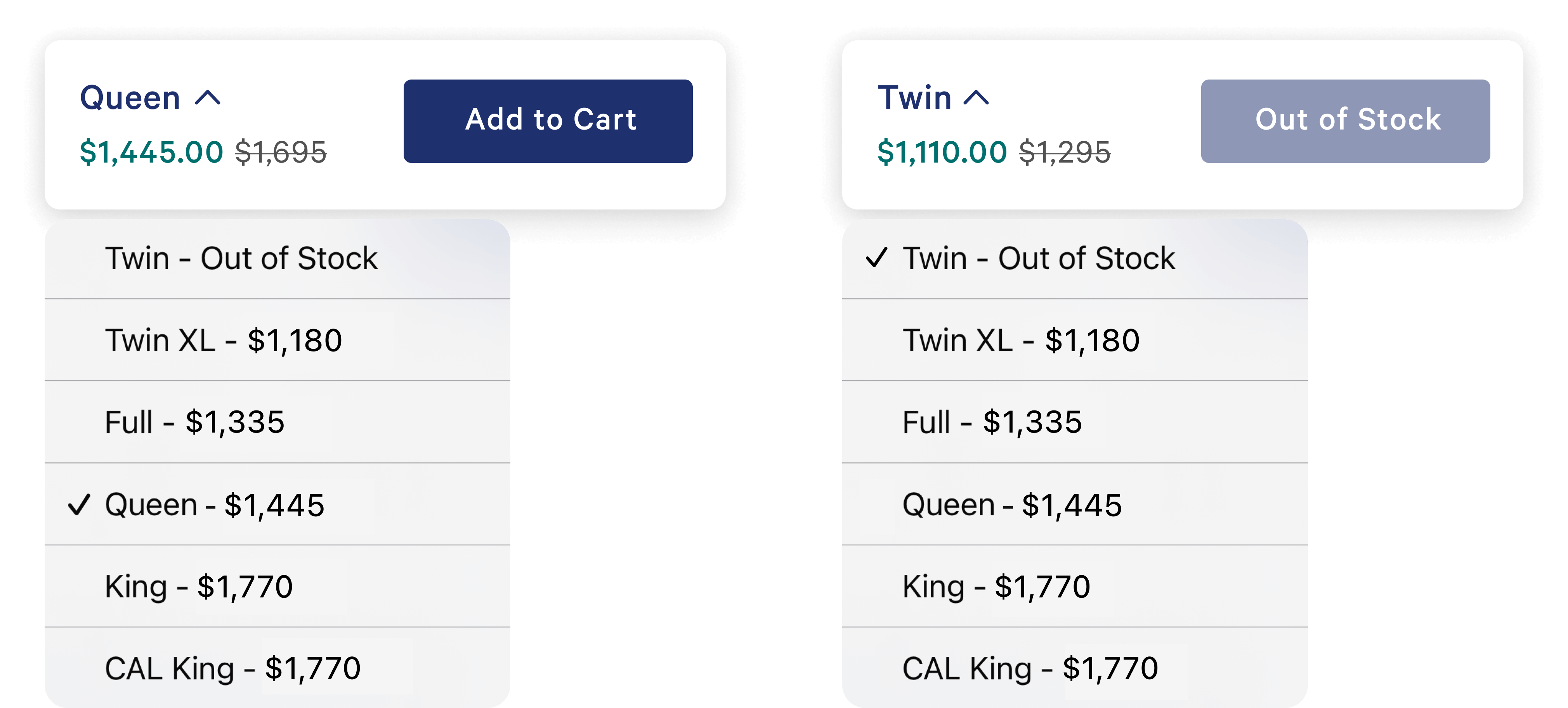Choose CAL King - $1,770 in right menu
This screenshot has width=1568, height=708.
(1030, 668)
